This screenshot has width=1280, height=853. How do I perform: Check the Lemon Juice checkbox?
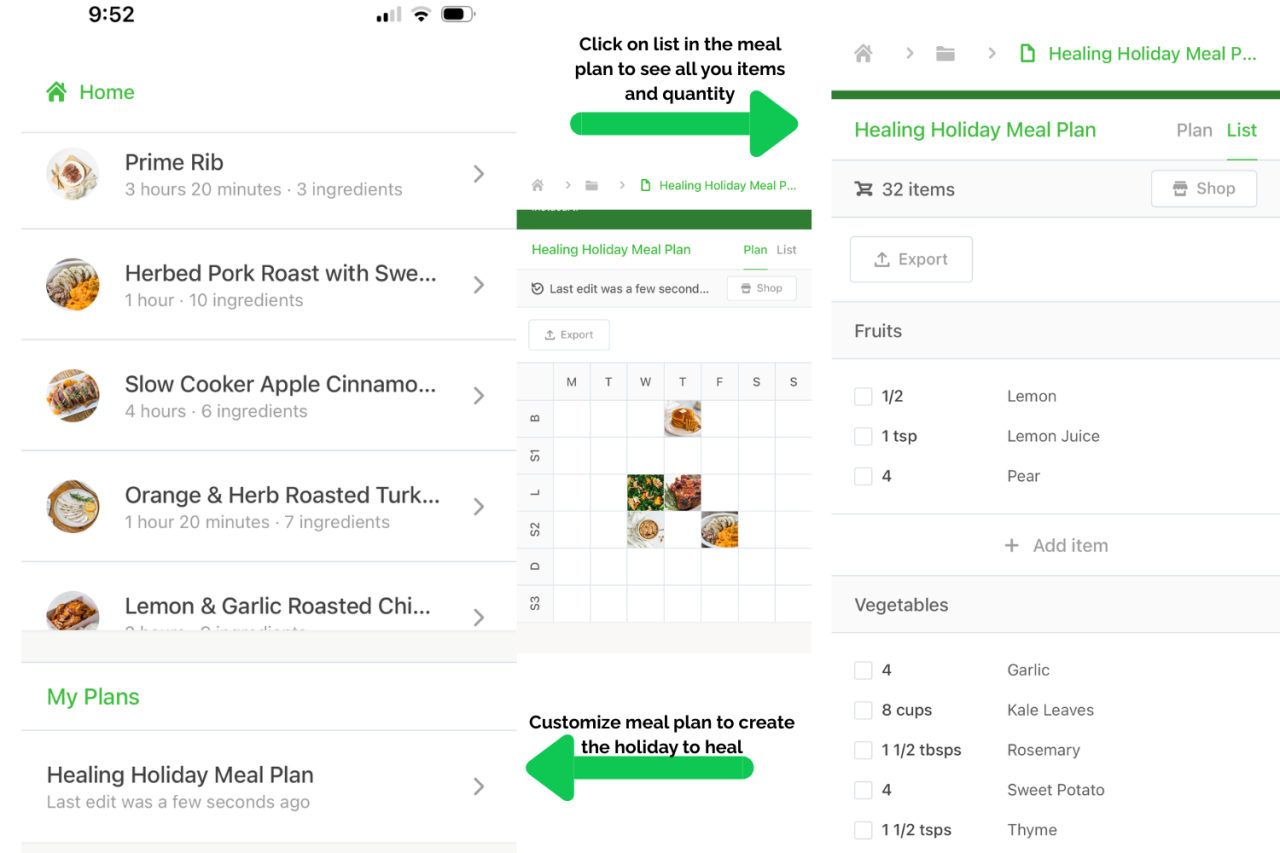(x=863, y=437)
